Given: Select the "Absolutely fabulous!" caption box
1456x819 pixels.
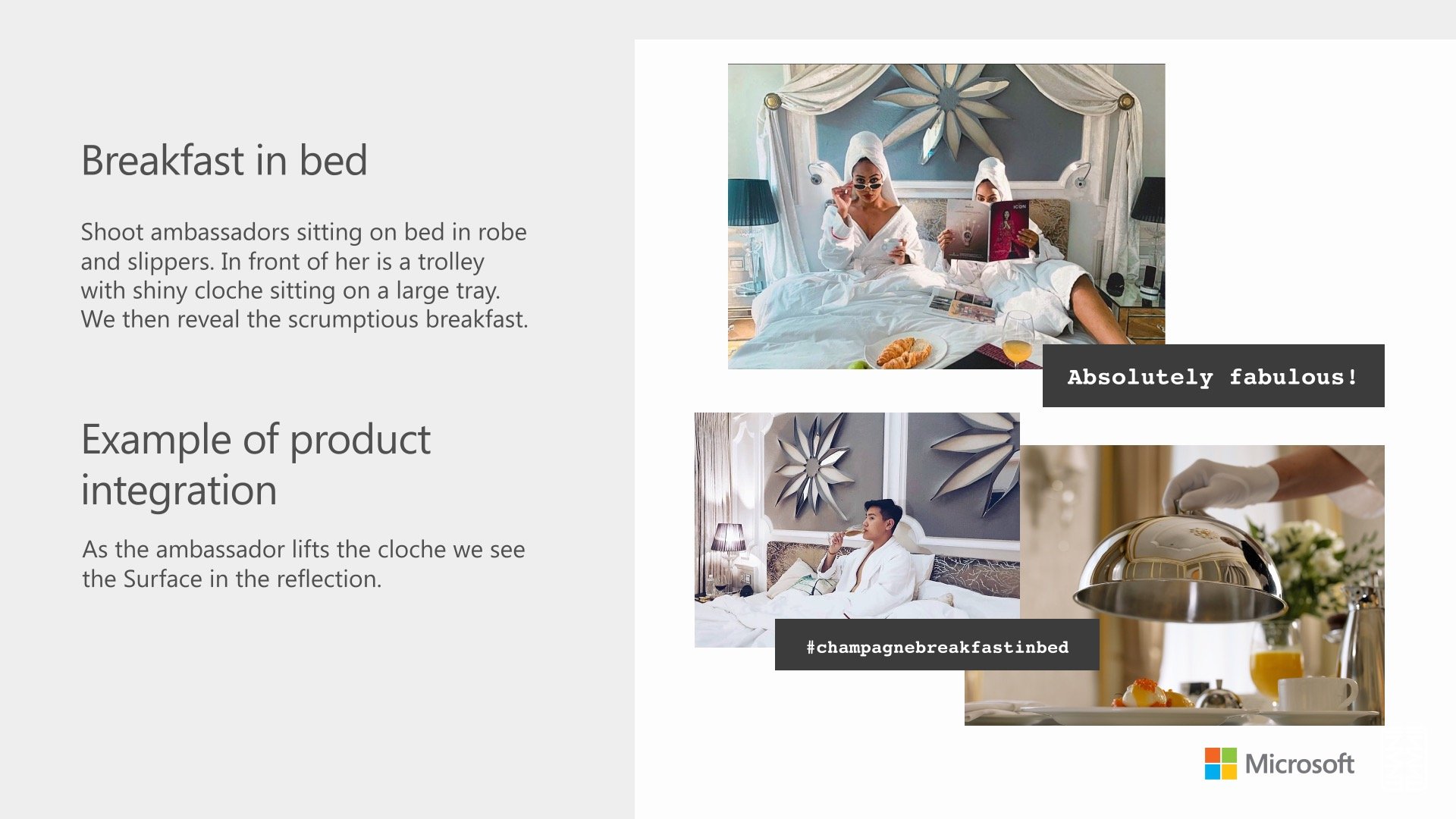Looking at the screenshot, I should 1213,376.
